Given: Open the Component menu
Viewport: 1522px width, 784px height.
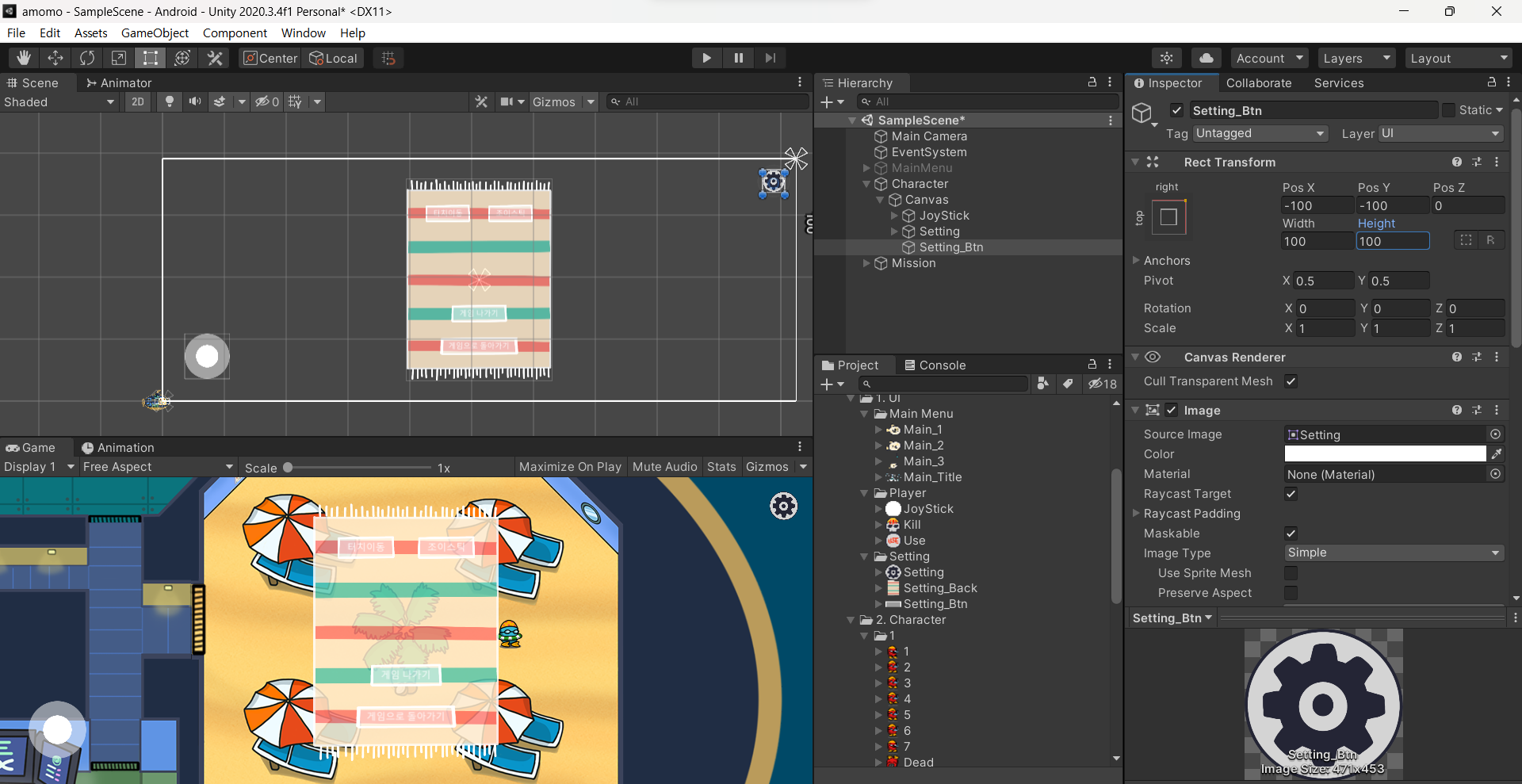Looking at the screenshot, I should point(235,33).
